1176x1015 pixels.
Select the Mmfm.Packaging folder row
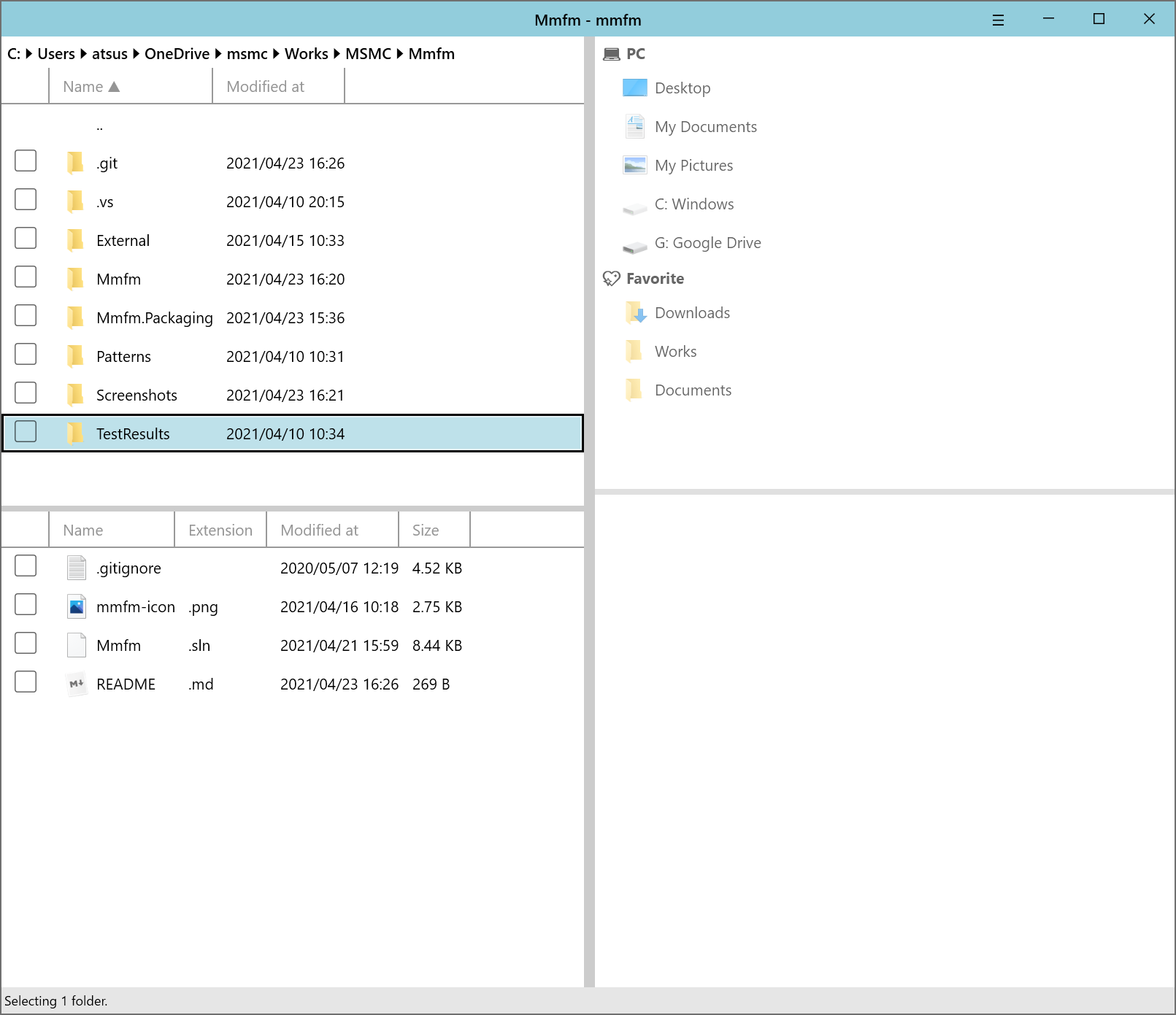(x=154, y=318)
